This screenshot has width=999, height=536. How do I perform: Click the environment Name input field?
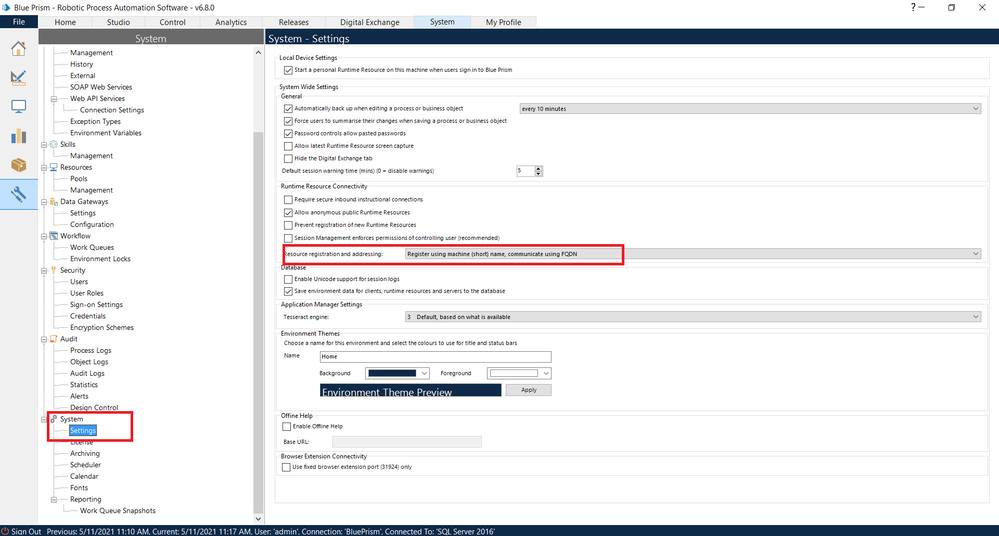(435, 356)
